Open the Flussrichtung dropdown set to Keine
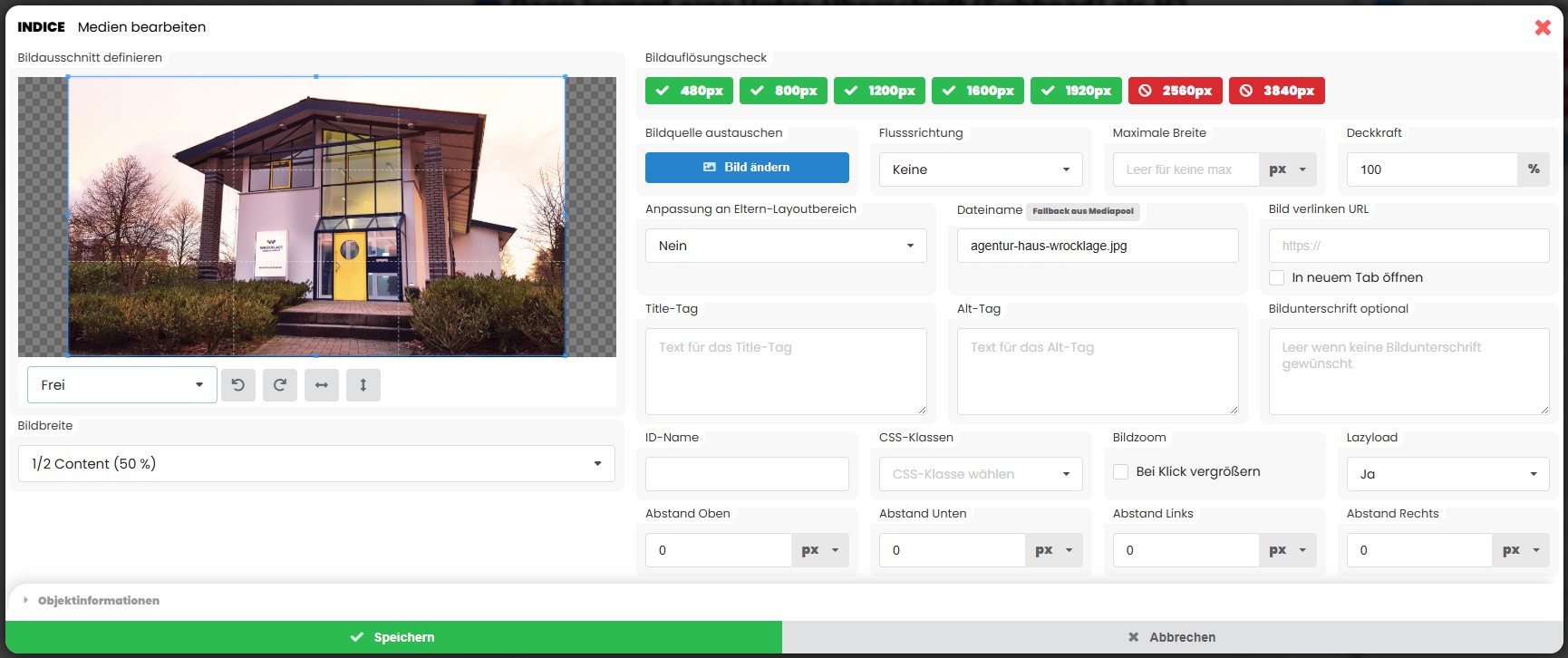 click(981, 169)
